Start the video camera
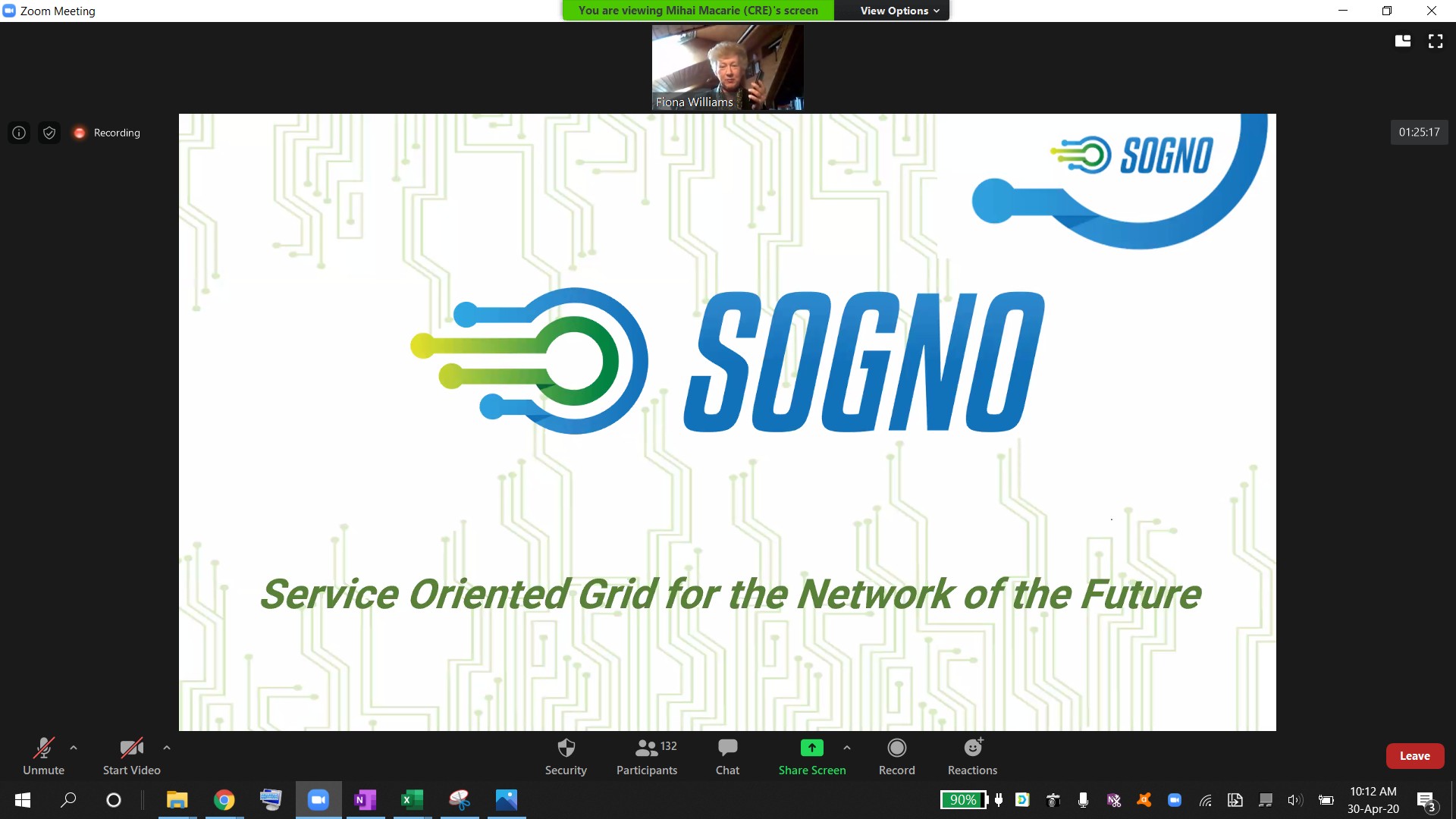Image resolution: width=1456 pixels, height=819 pixels. (x=131, y=756)
